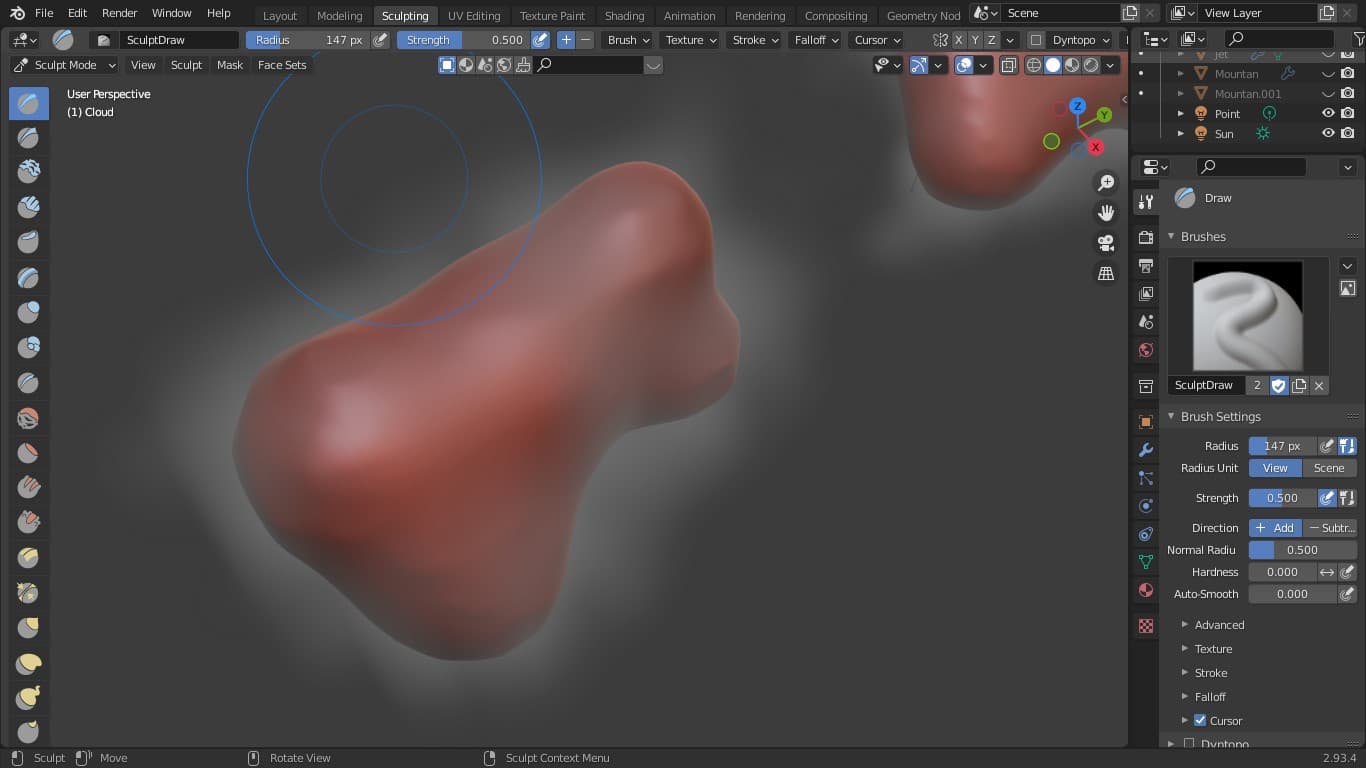Set brush Direction to Subtract
The width and height of the screenshot is (1366, 768).
tap(1330, 528)
